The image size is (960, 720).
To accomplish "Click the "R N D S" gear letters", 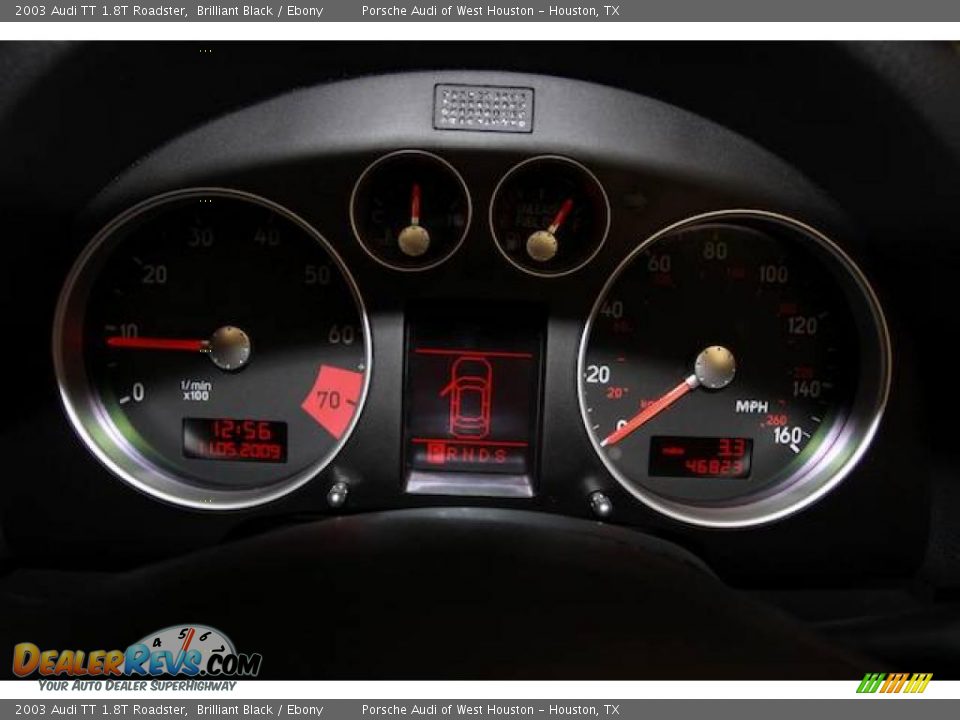I will pyautogui.click(x=476, y=455).
